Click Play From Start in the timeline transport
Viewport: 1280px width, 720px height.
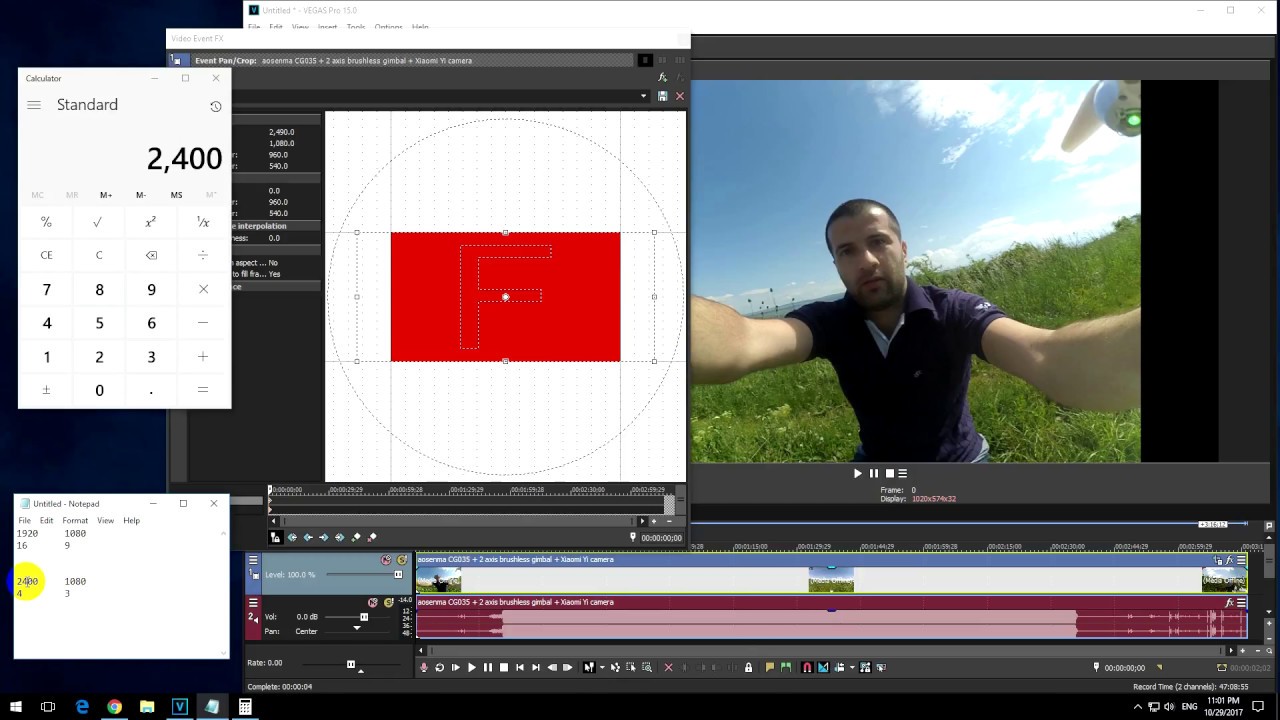pos(455,667)
